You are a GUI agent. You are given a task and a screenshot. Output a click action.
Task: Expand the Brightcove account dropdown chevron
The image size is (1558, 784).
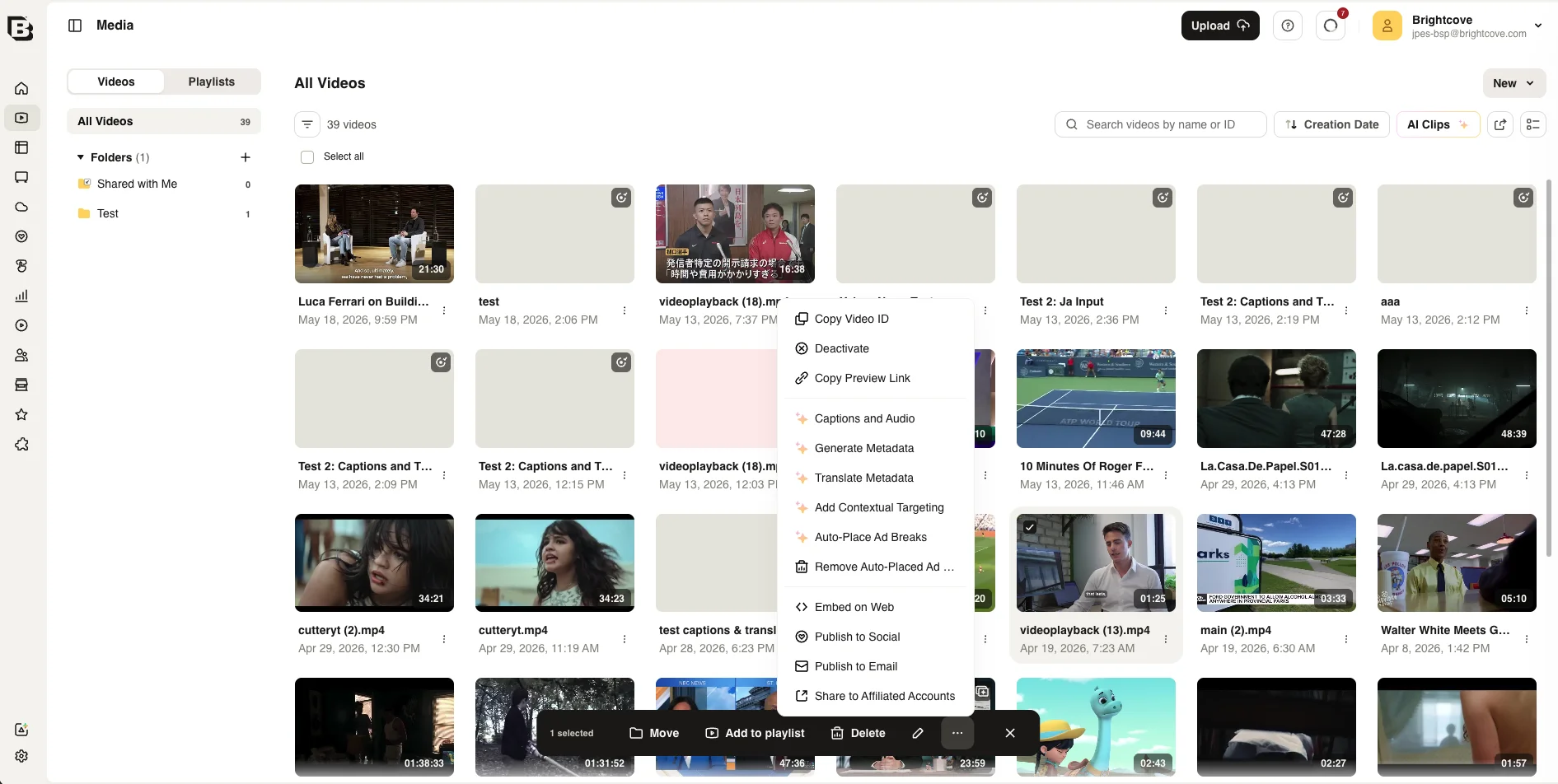1538,26
